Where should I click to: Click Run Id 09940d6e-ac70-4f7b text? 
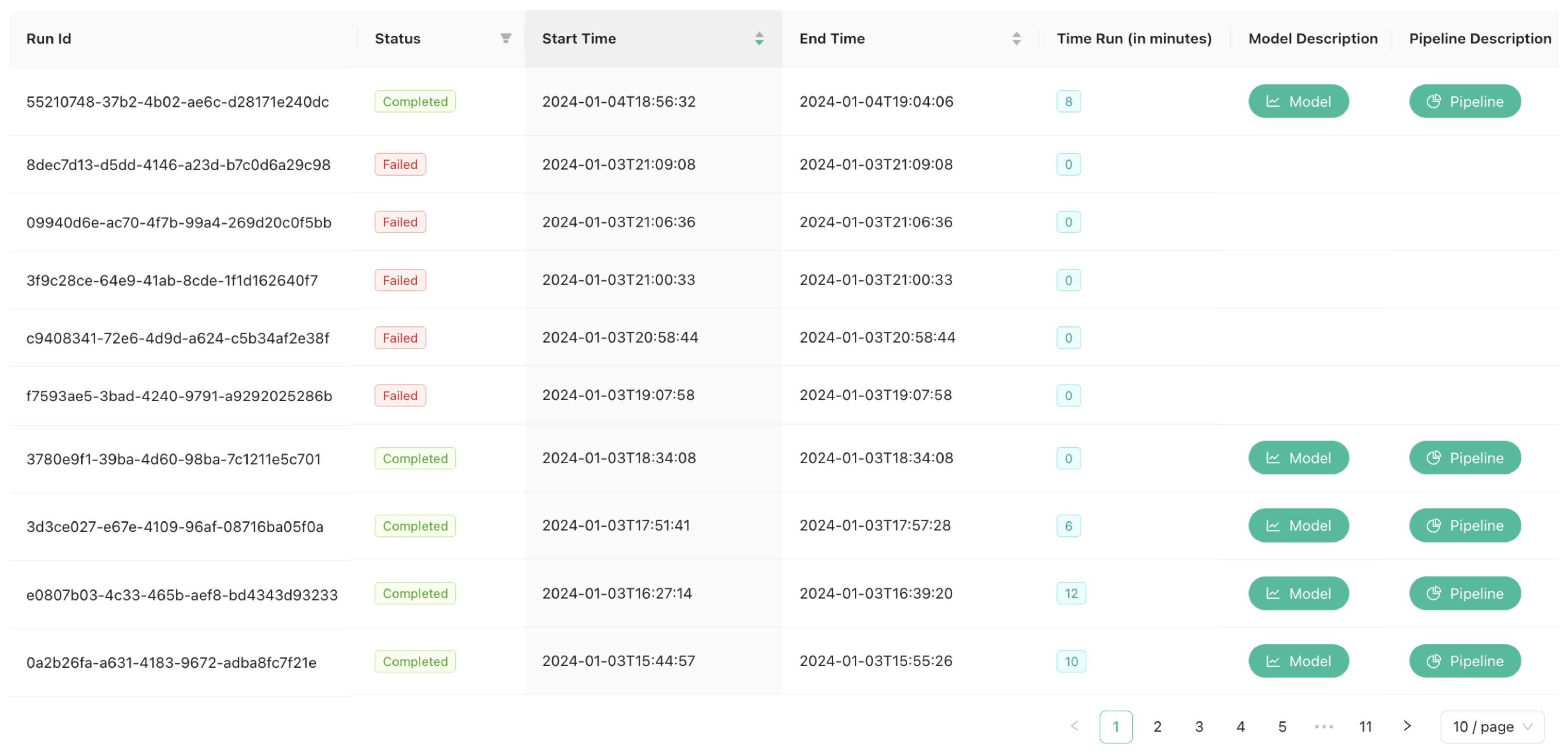[178, 222]
